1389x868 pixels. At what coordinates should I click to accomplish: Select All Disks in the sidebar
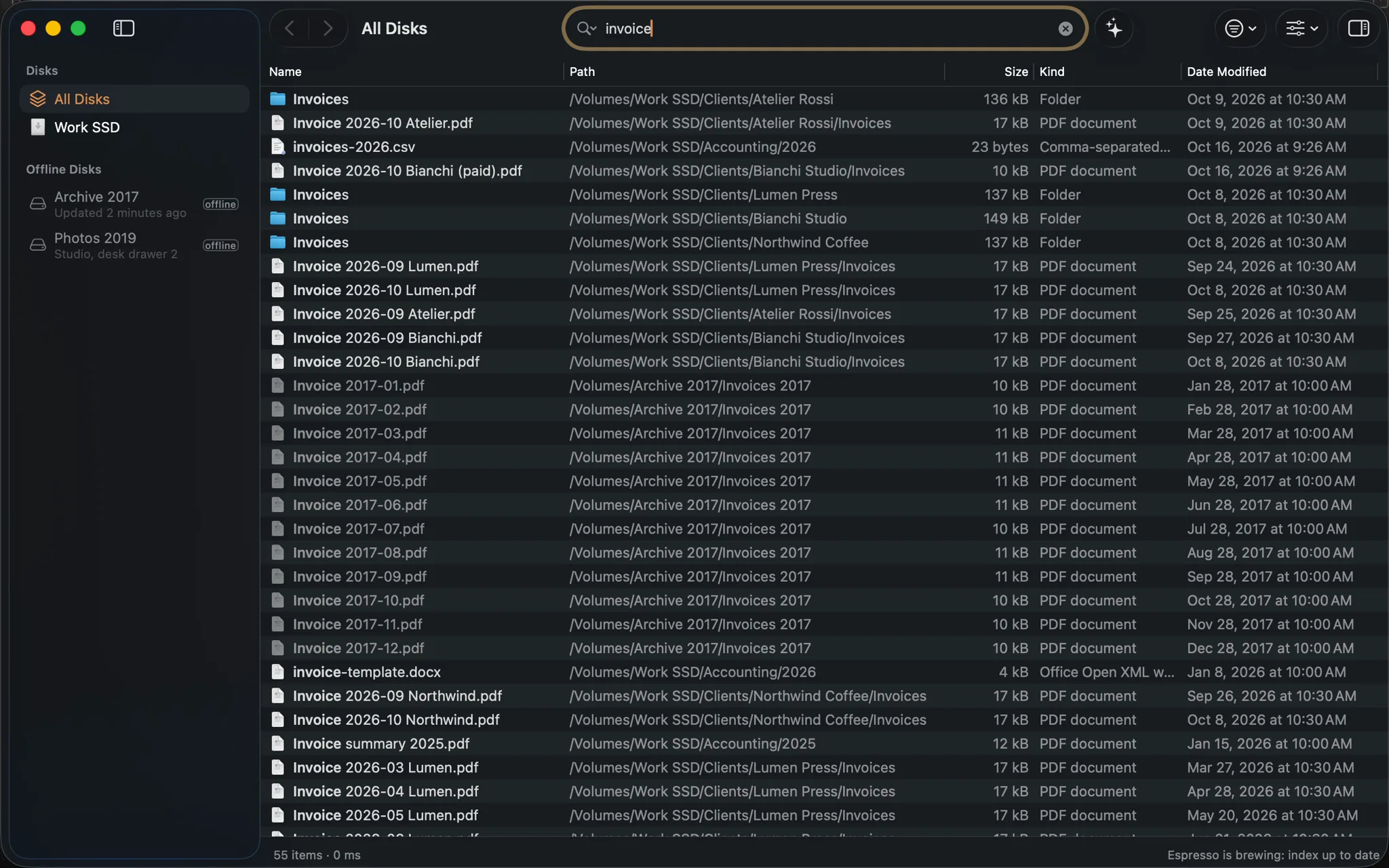pyautogui.click(x=134, y=99)
